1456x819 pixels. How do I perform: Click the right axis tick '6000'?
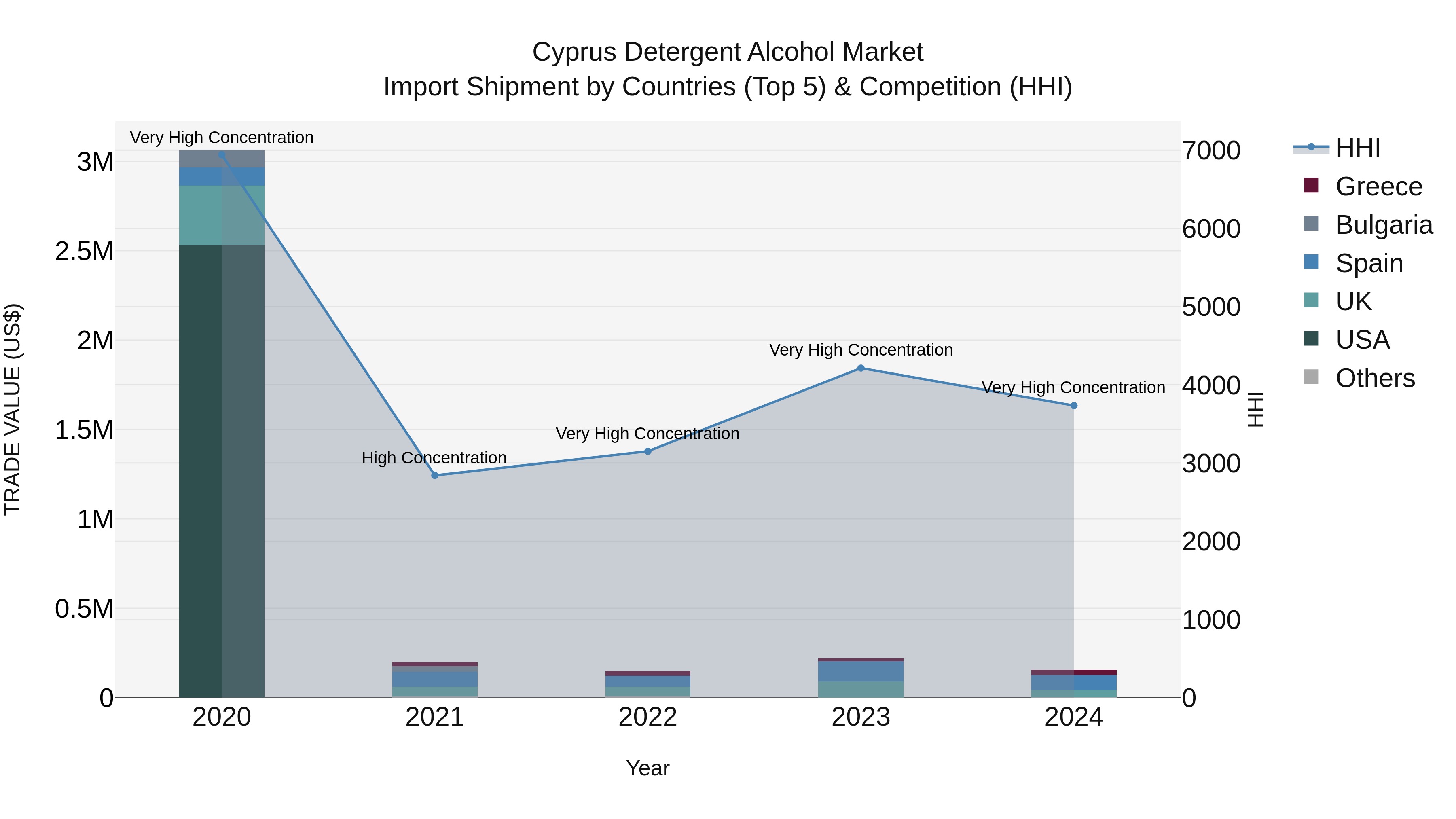click(x=1211, y=229)
